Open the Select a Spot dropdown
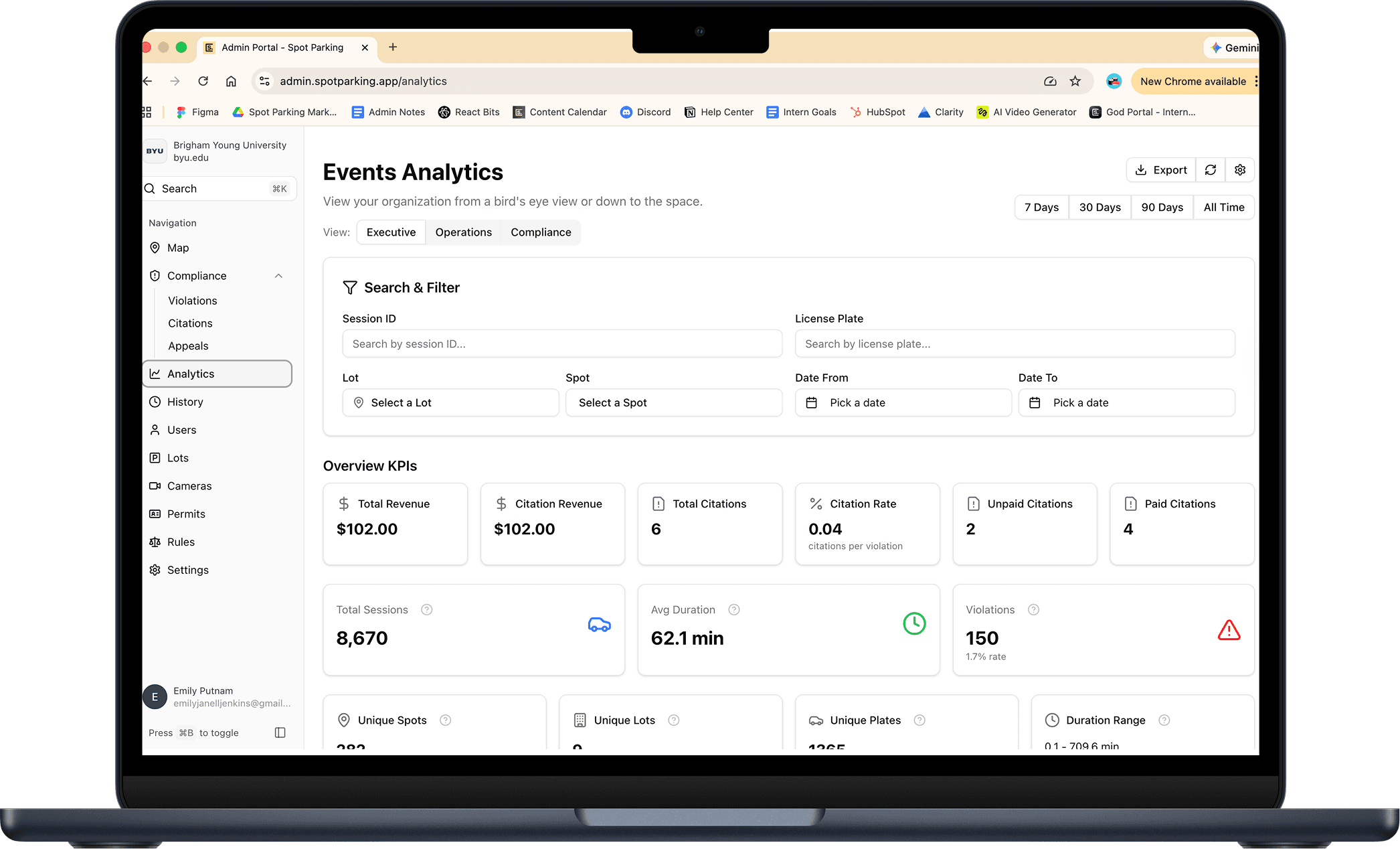 tap(673, 402)
